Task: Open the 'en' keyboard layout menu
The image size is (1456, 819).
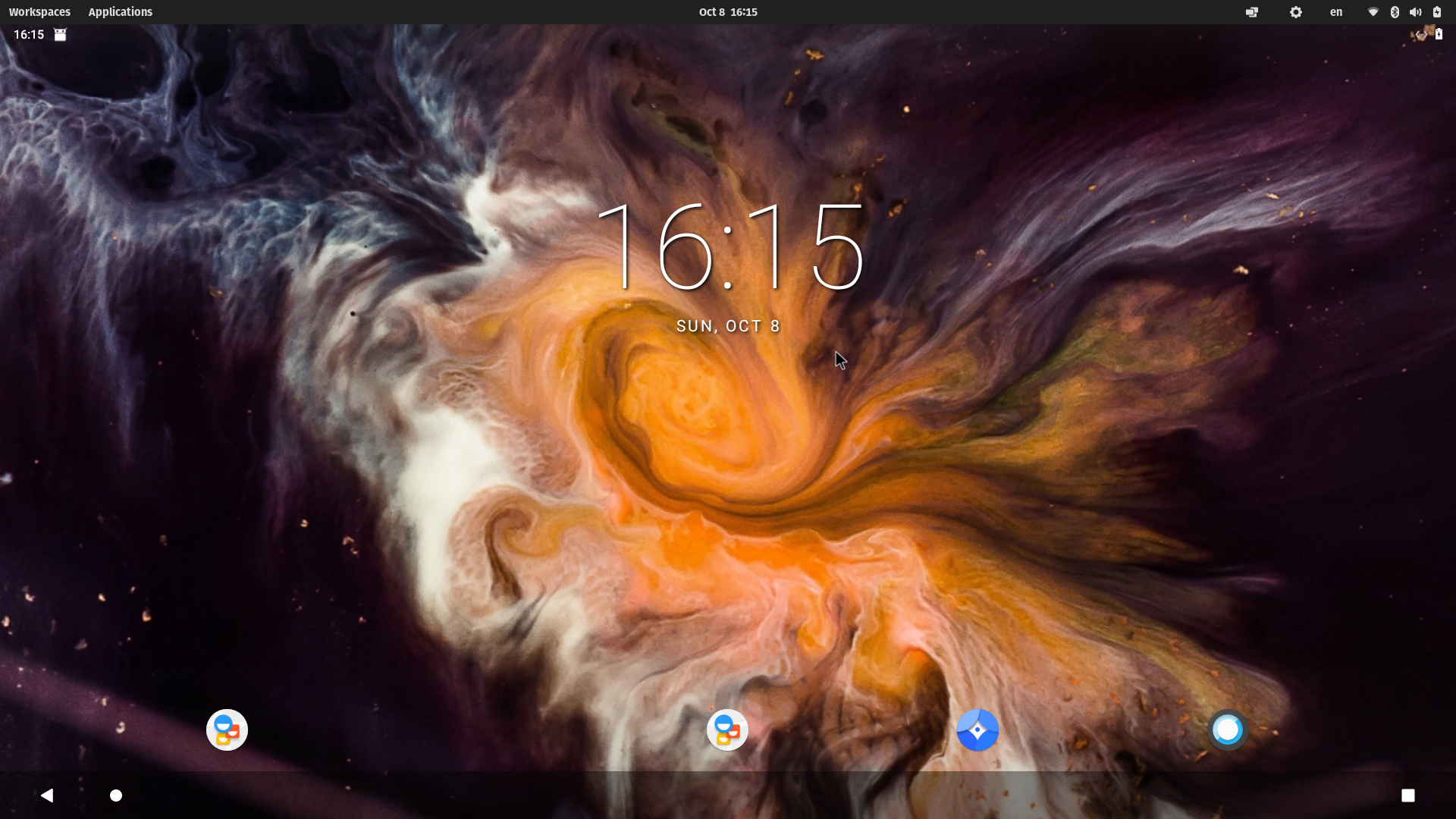Action: tap(1336, 12)
